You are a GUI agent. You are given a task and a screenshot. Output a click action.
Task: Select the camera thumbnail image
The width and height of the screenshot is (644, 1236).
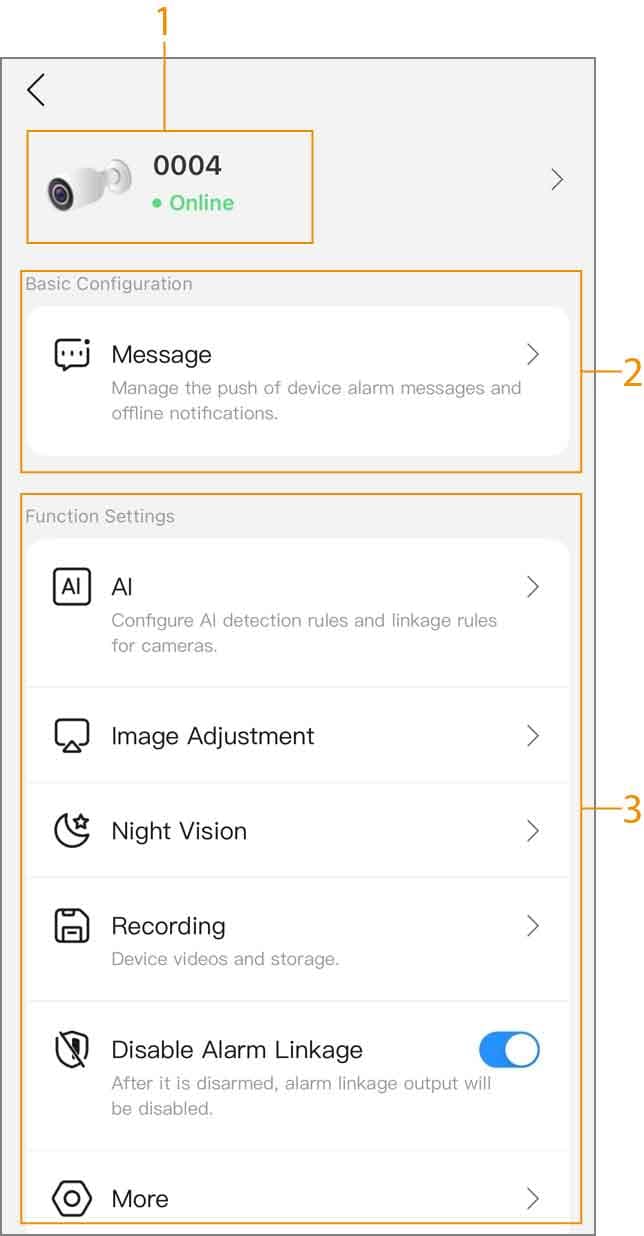tap(89, 184)
